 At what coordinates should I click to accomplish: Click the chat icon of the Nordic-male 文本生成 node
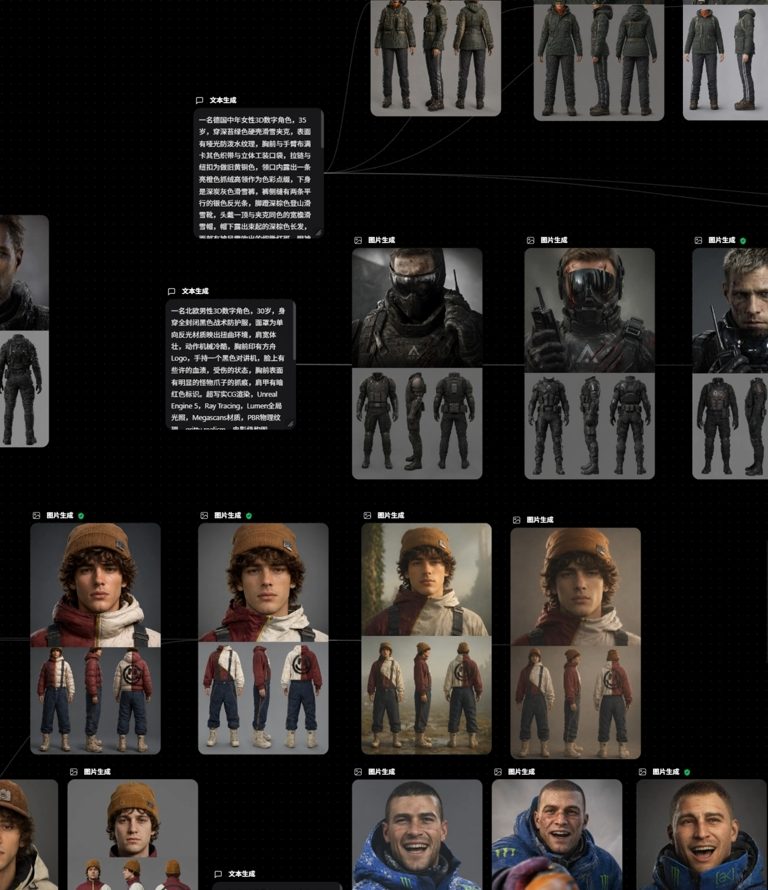pyautogui.click(x=171, y=291)
